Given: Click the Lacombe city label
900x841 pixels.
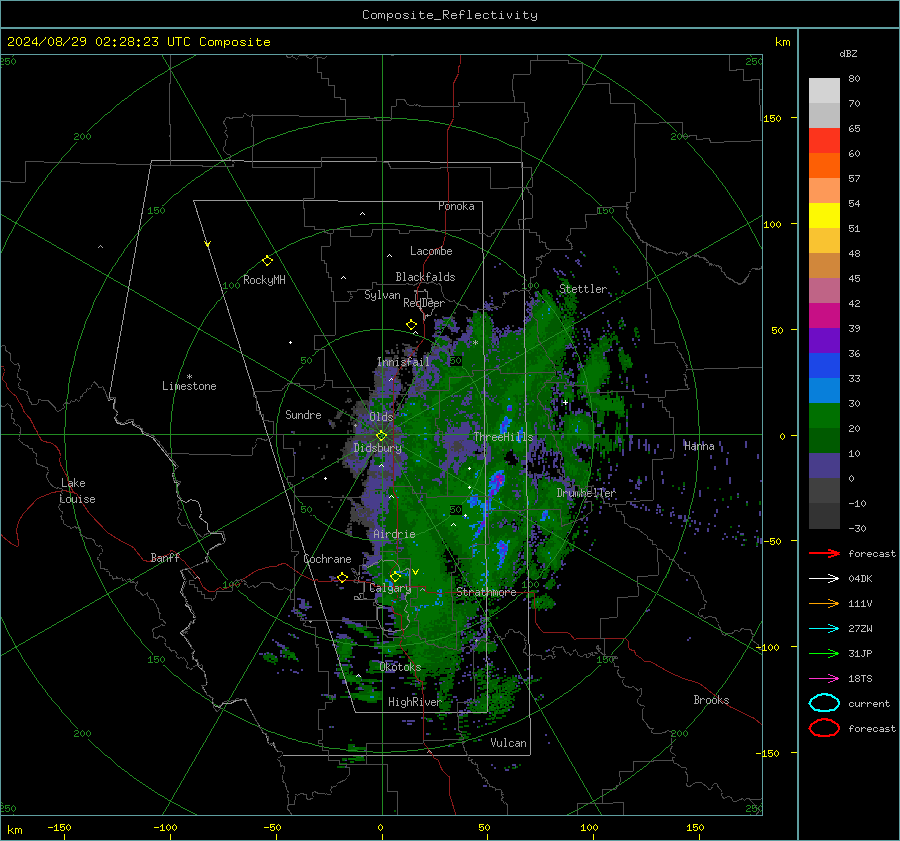Looking at the screenshot, I should click(x=431, y=251).
